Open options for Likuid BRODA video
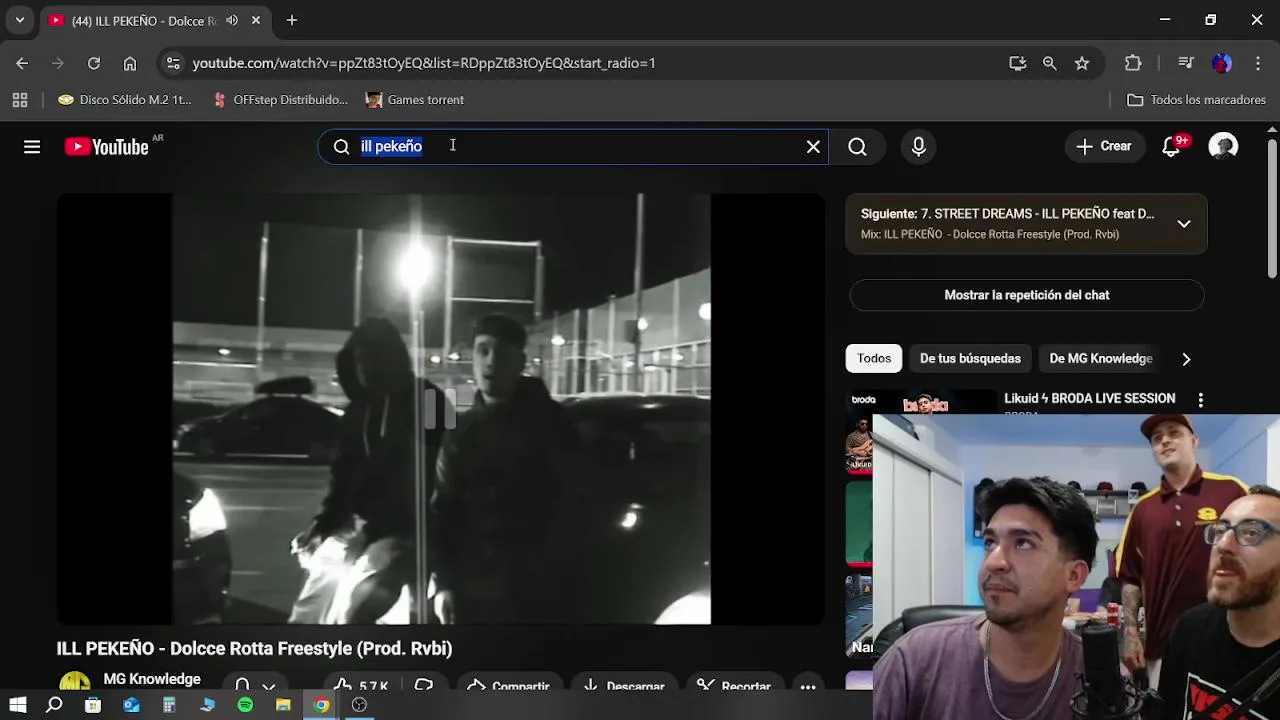1280x720 pixels. [1200, 400]
